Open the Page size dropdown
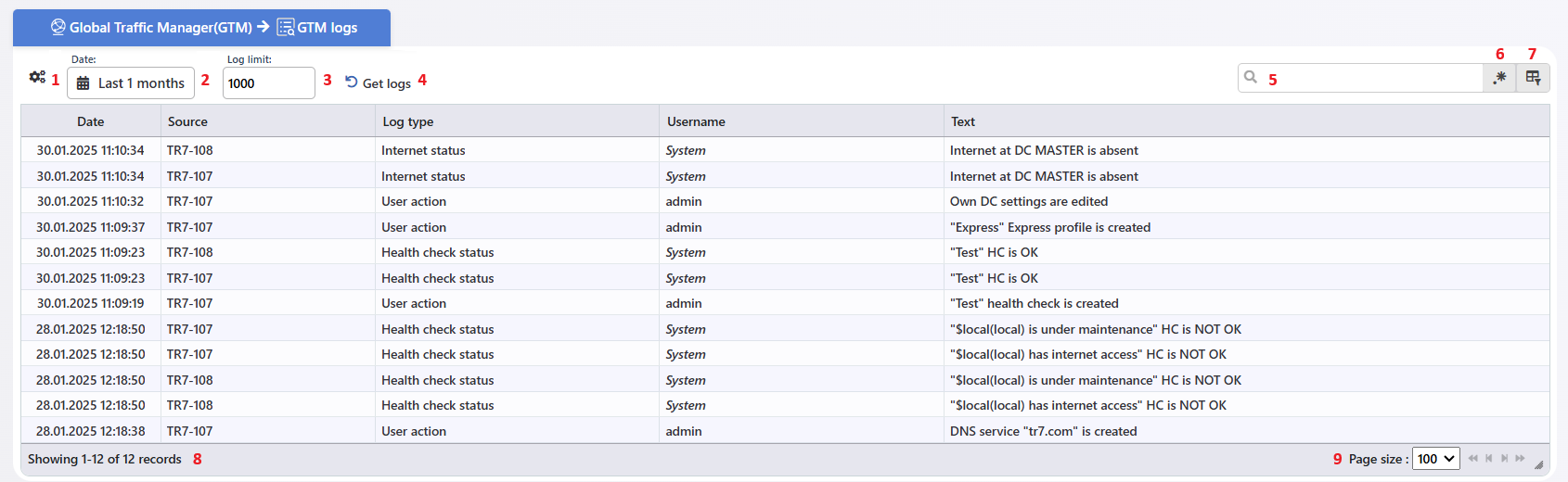The width and height of the screenshot is (1568, 482). (x=1435, y=459)
